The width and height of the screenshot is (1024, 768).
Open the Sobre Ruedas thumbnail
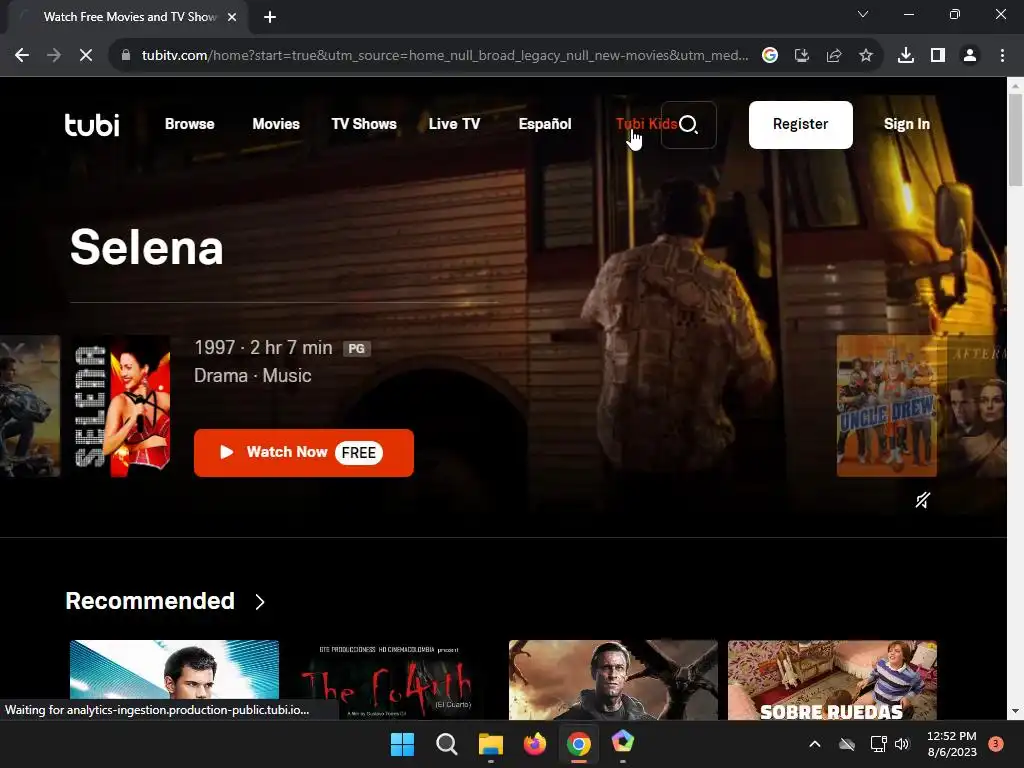(833, 679)
